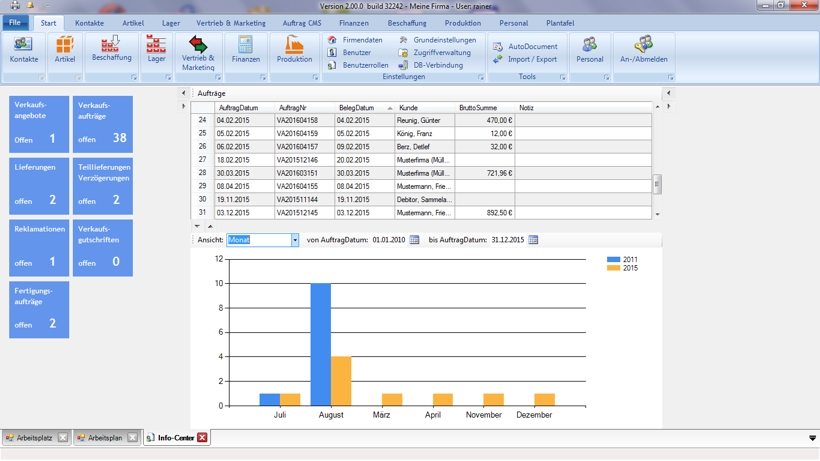Click the von AuftragDatum date field
820x461 pixels.
point(389,240)
